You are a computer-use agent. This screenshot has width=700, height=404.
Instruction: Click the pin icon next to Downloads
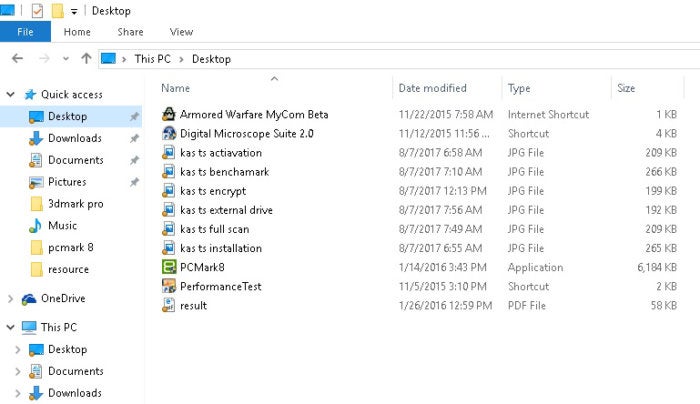pyautogui.click(x=134, y=139)
